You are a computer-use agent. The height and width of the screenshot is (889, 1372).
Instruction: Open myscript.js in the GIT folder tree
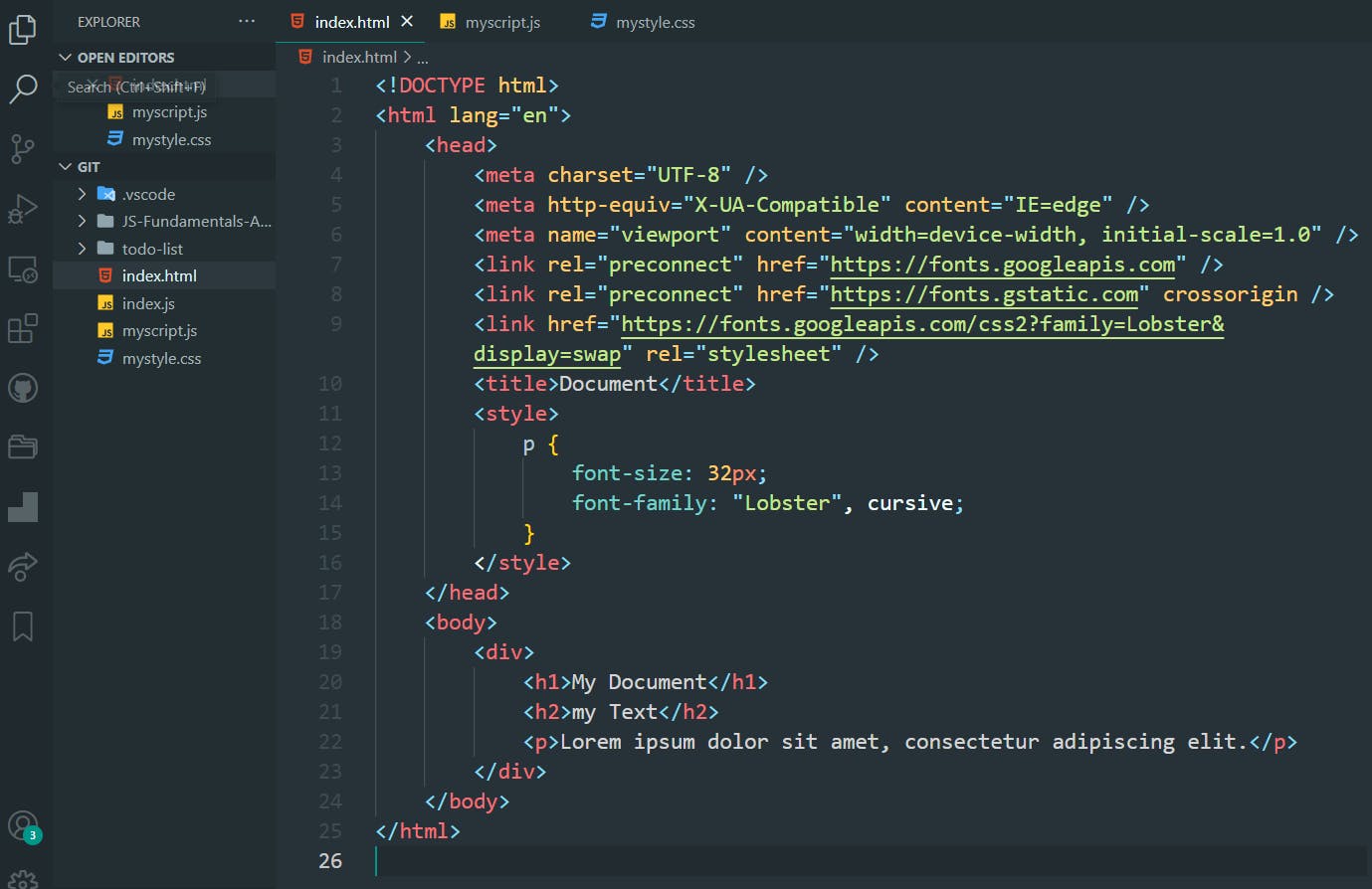pos(159,330)
